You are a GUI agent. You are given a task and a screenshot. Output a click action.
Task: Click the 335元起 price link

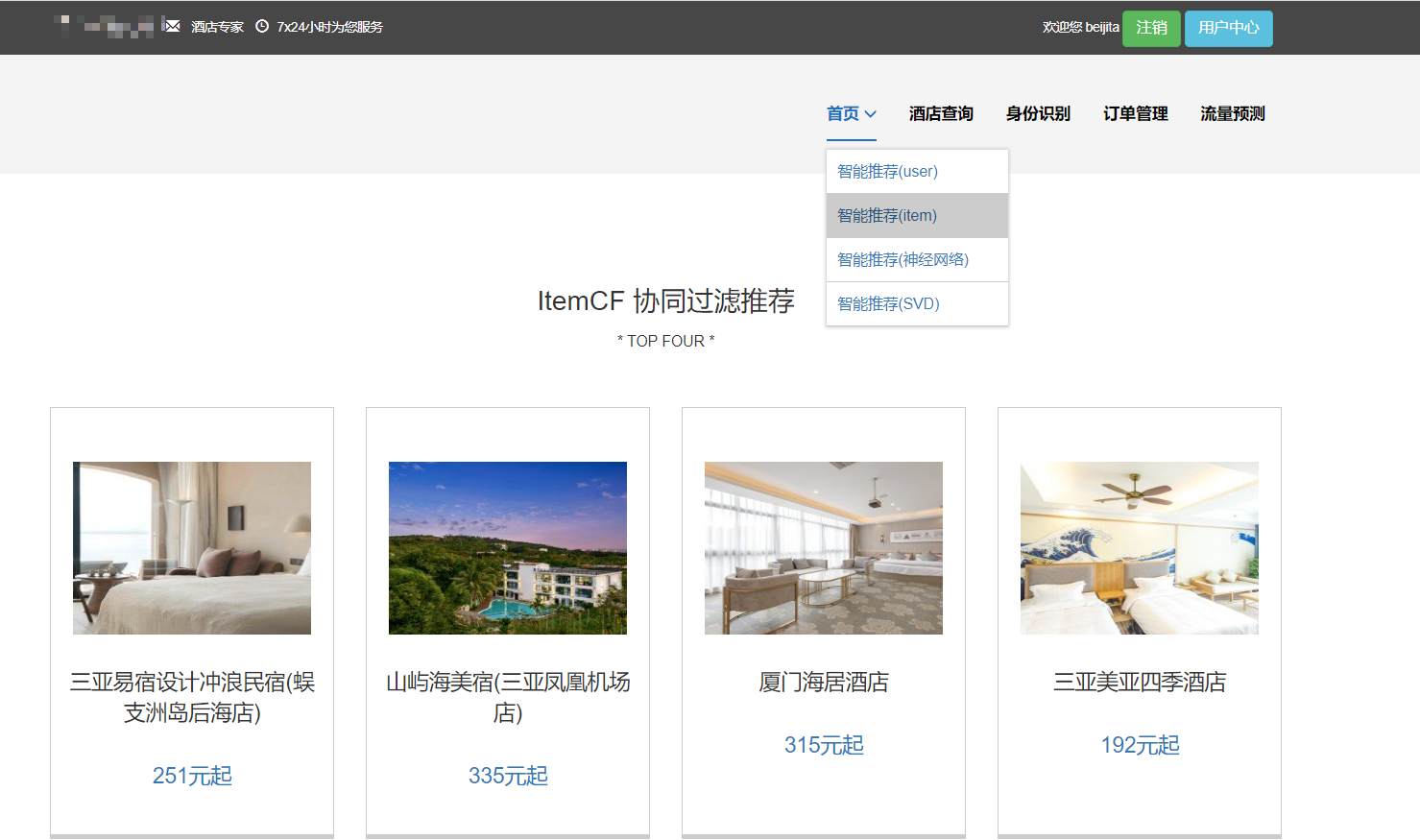pyautogui.click(x=508, y=776)
